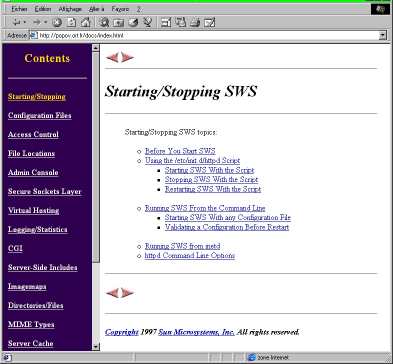Click the Stop loading toolbar icon

57,22
